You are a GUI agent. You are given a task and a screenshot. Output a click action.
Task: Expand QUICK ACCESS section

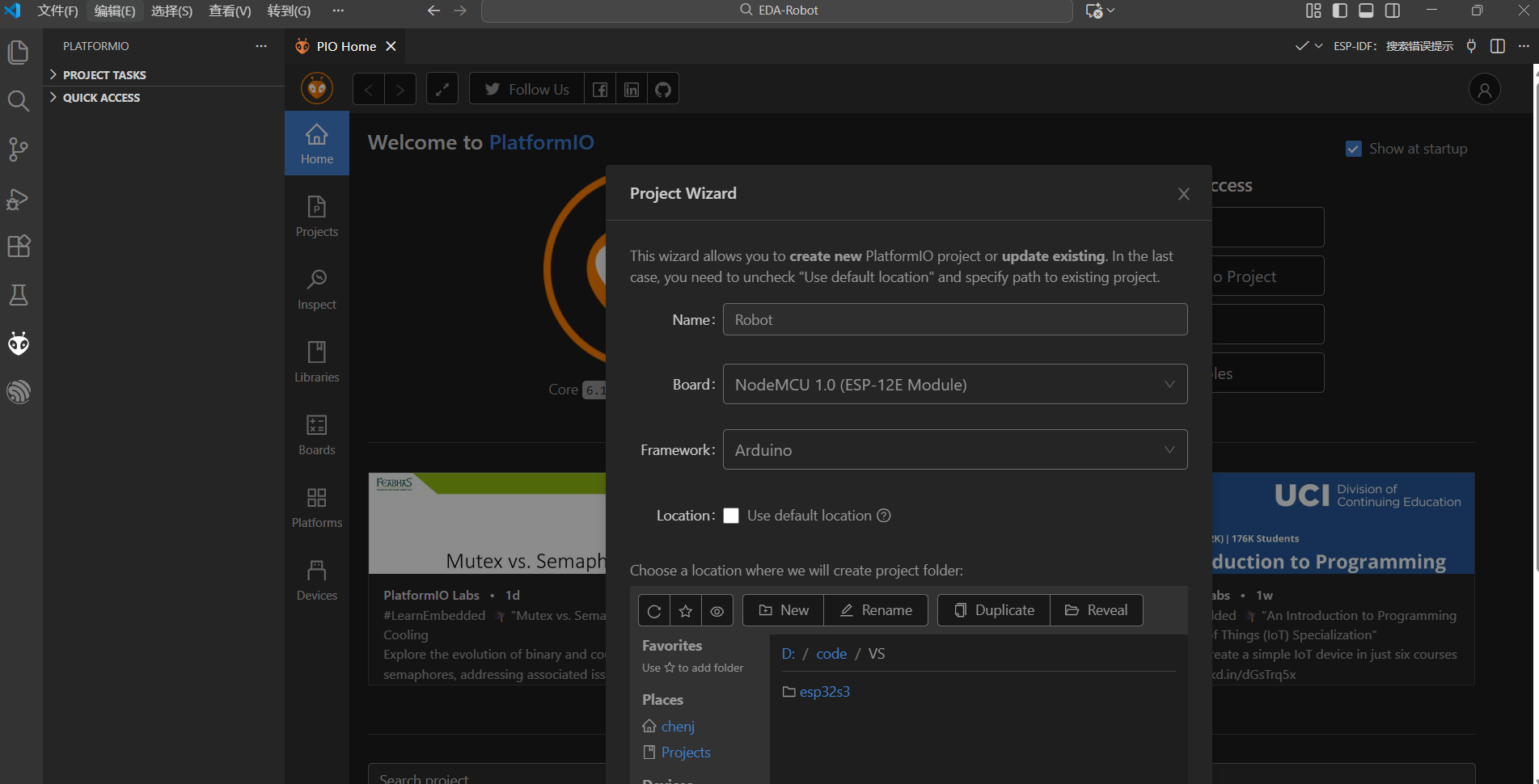(164, 97)
